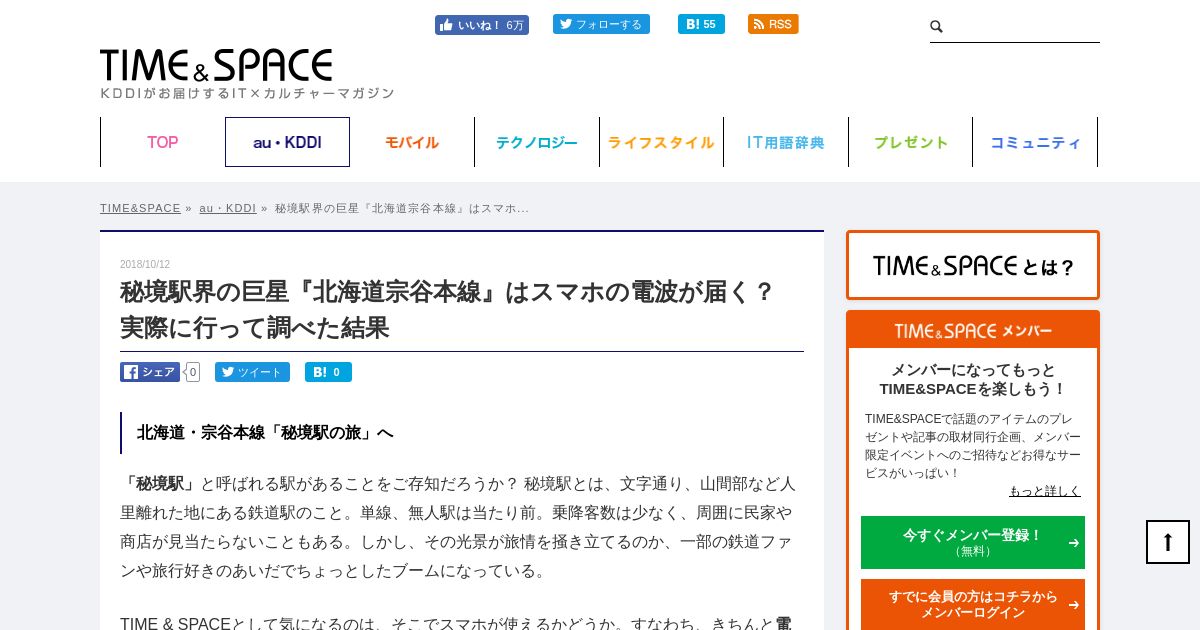1200x630 pixels.
Task: Open the モバイル navigation tab
Action: (412, 142)
